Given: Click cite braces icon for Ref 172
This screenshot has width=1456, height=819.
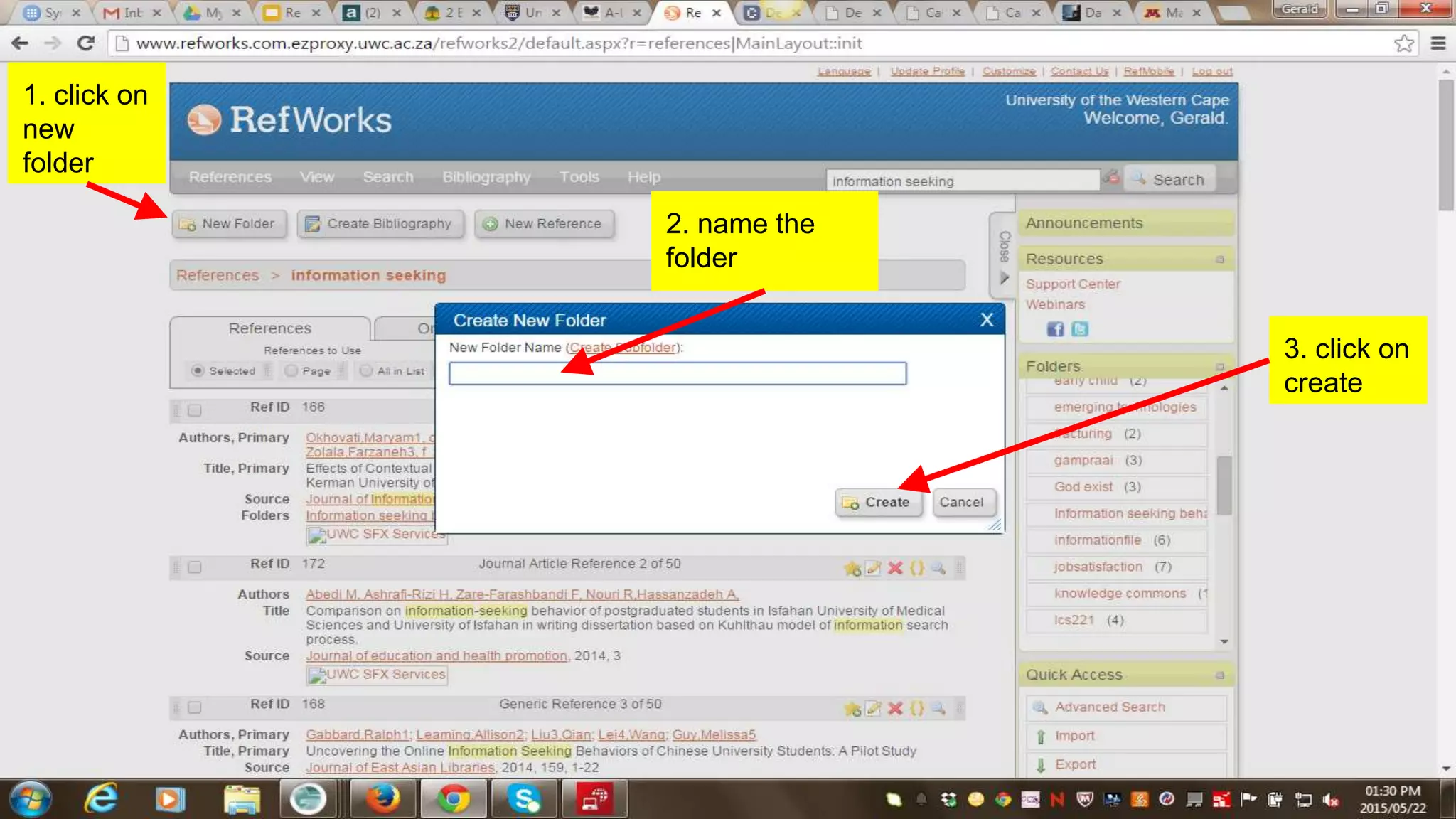Looking at the screenshot, I should (x=917, y=568).
